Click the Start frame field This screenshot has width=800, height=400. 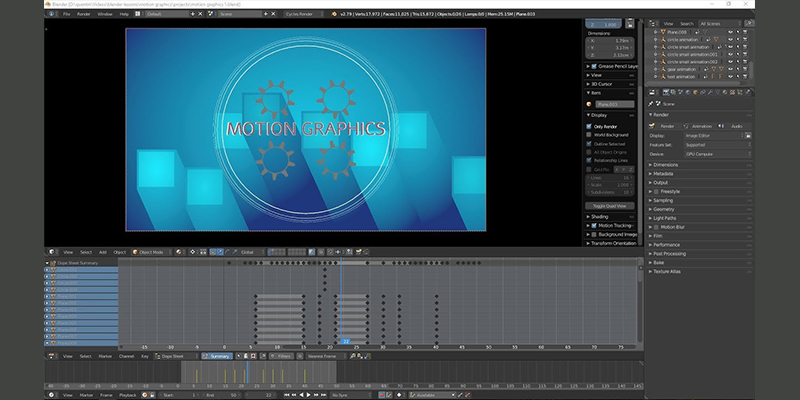pos(179,395)
